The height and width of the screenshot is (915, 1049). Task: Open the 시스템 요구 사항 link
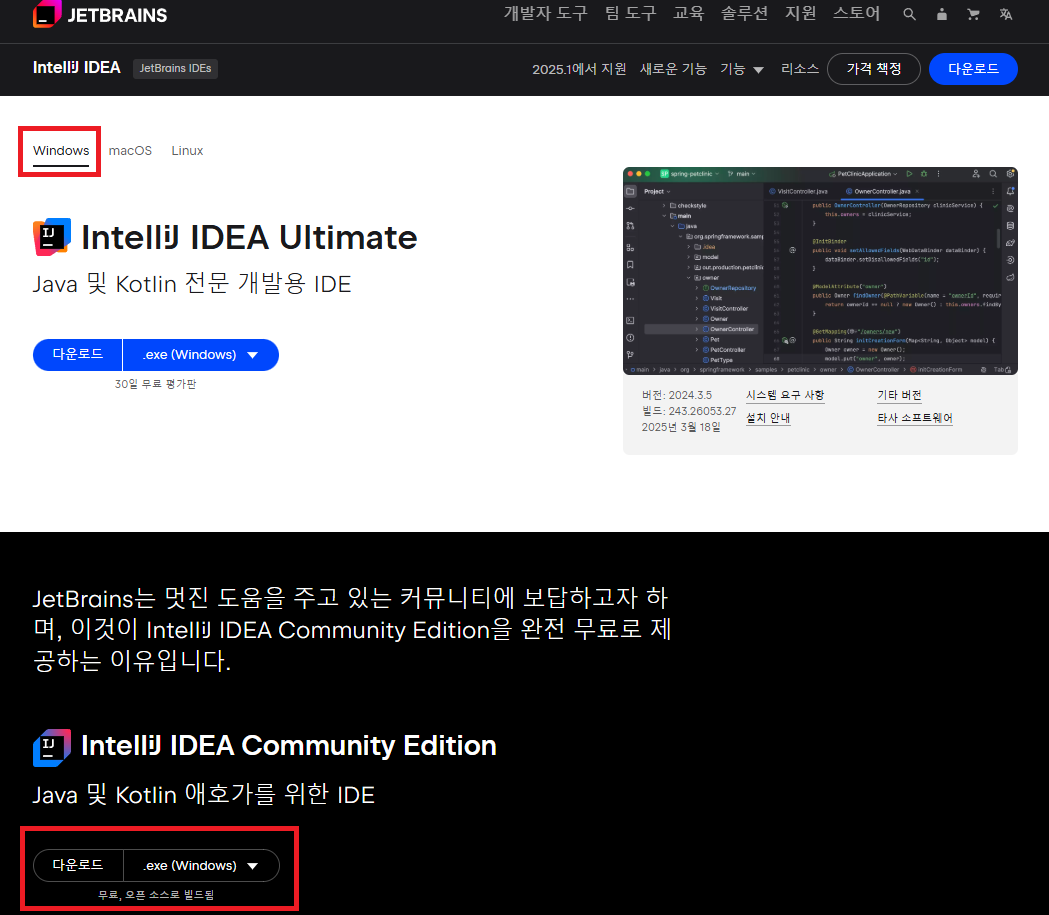tap(785, 395)
